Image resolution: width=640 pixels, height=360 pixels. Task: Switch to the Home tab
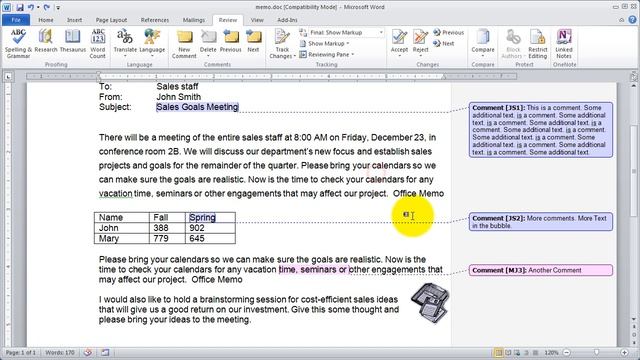[46, 20]
